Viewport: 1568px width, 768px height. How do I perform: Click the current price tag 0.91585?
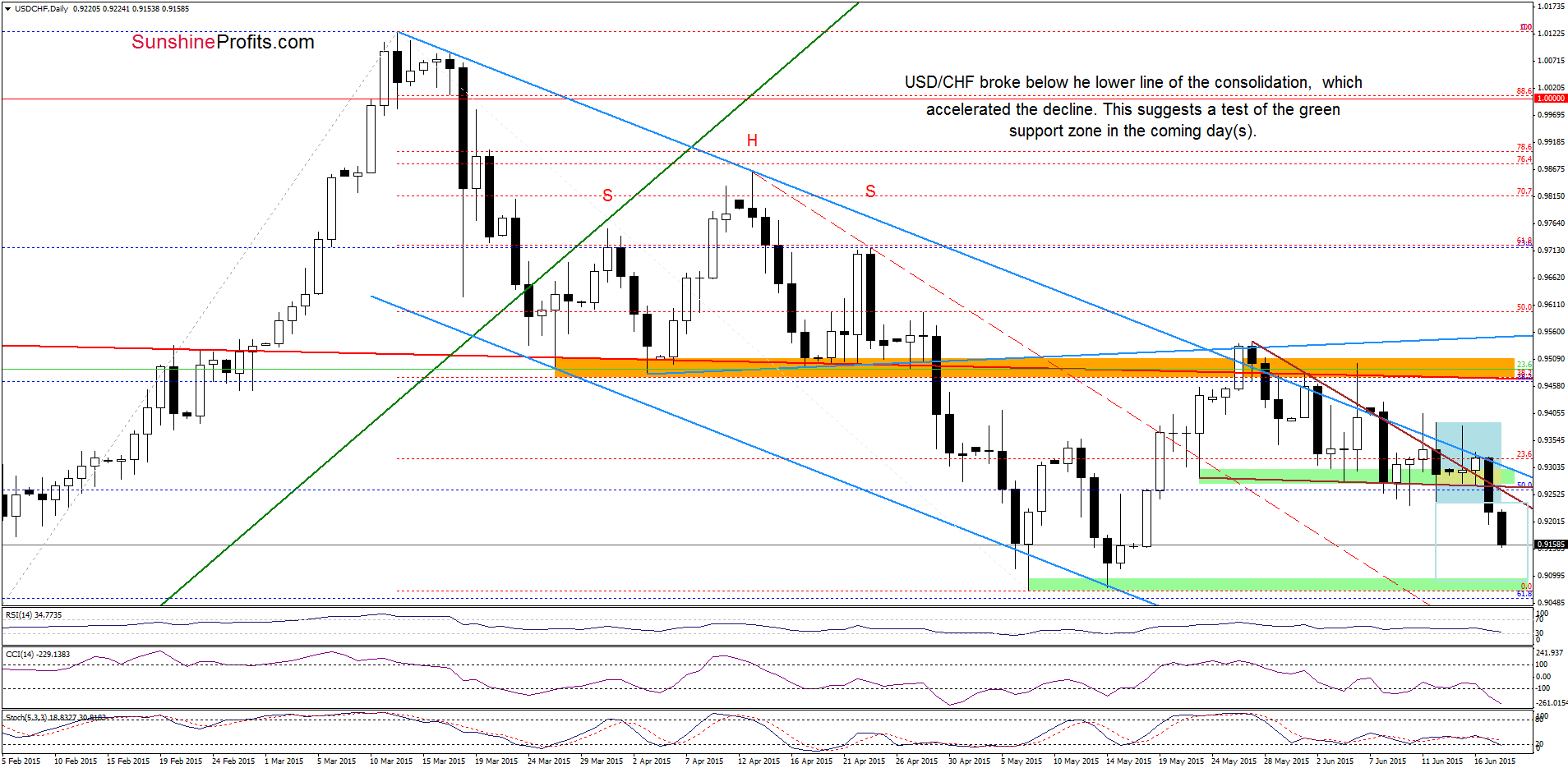1551,545
